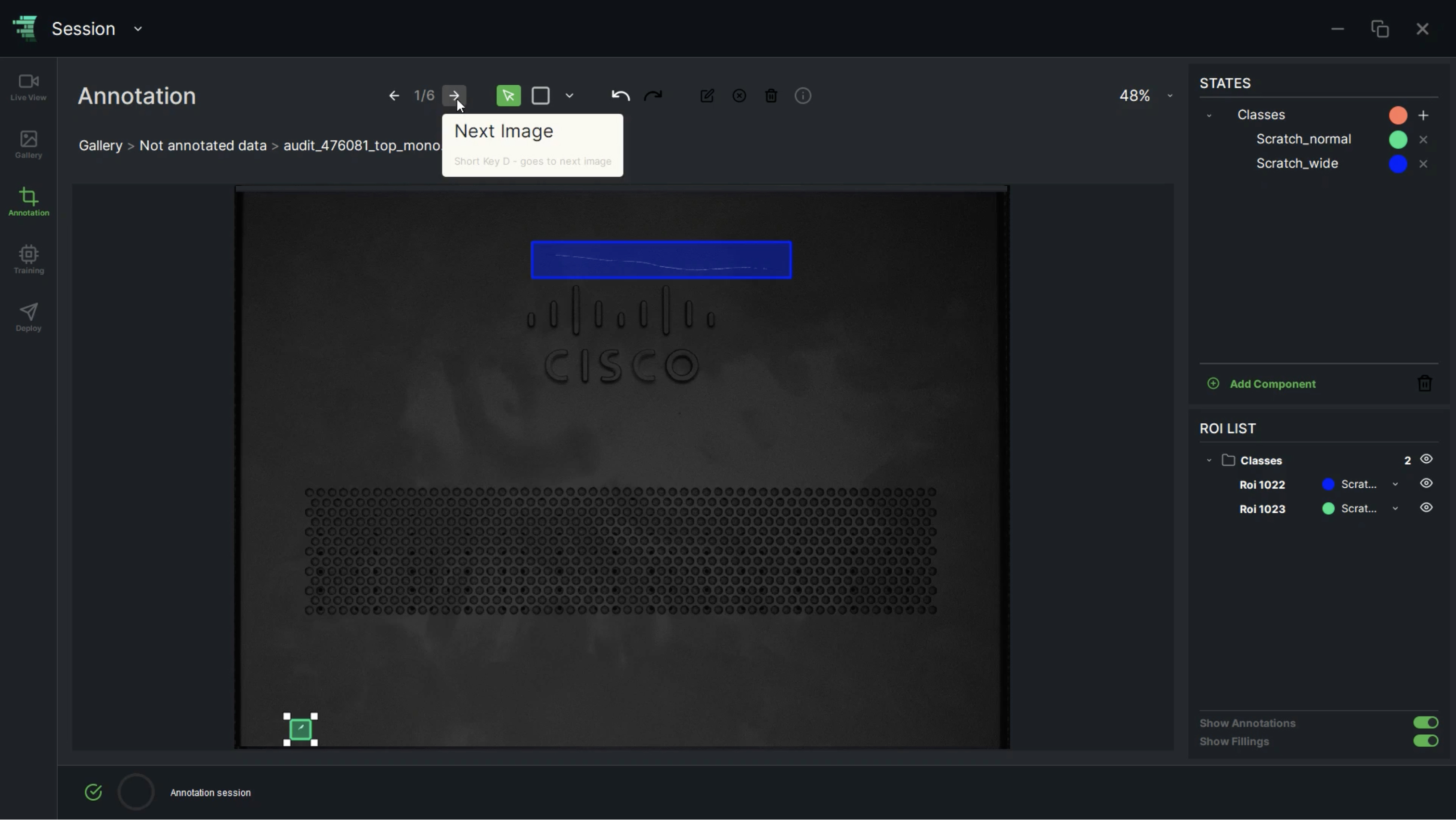
Task: Remove the Scratch_wide class
Action: pyautogui.click(x=1423, y=164)
